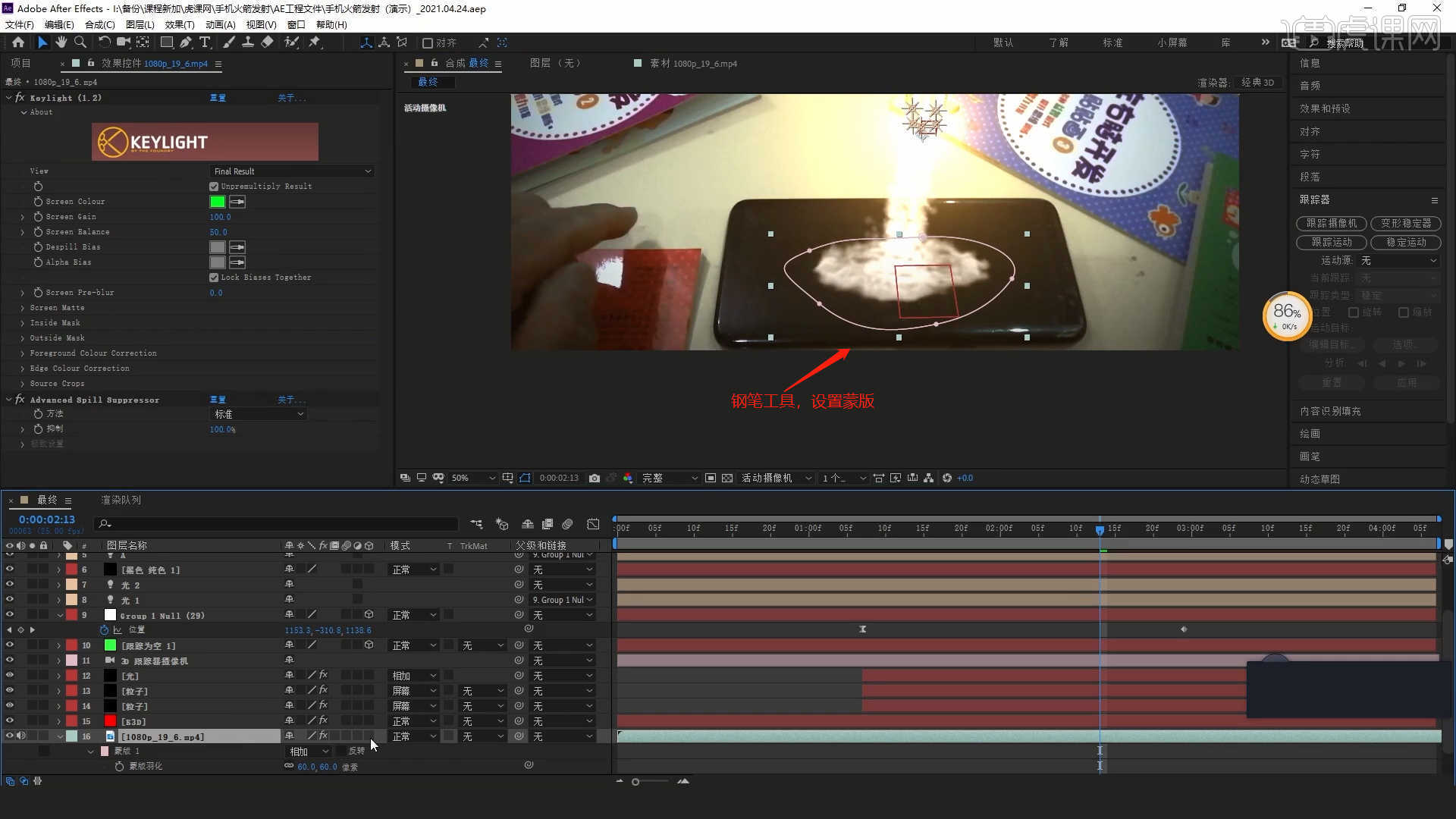Toggle the 蒙版羽化 stopwatch
This screenshot has width=1456, height=819.
[120, 767]
